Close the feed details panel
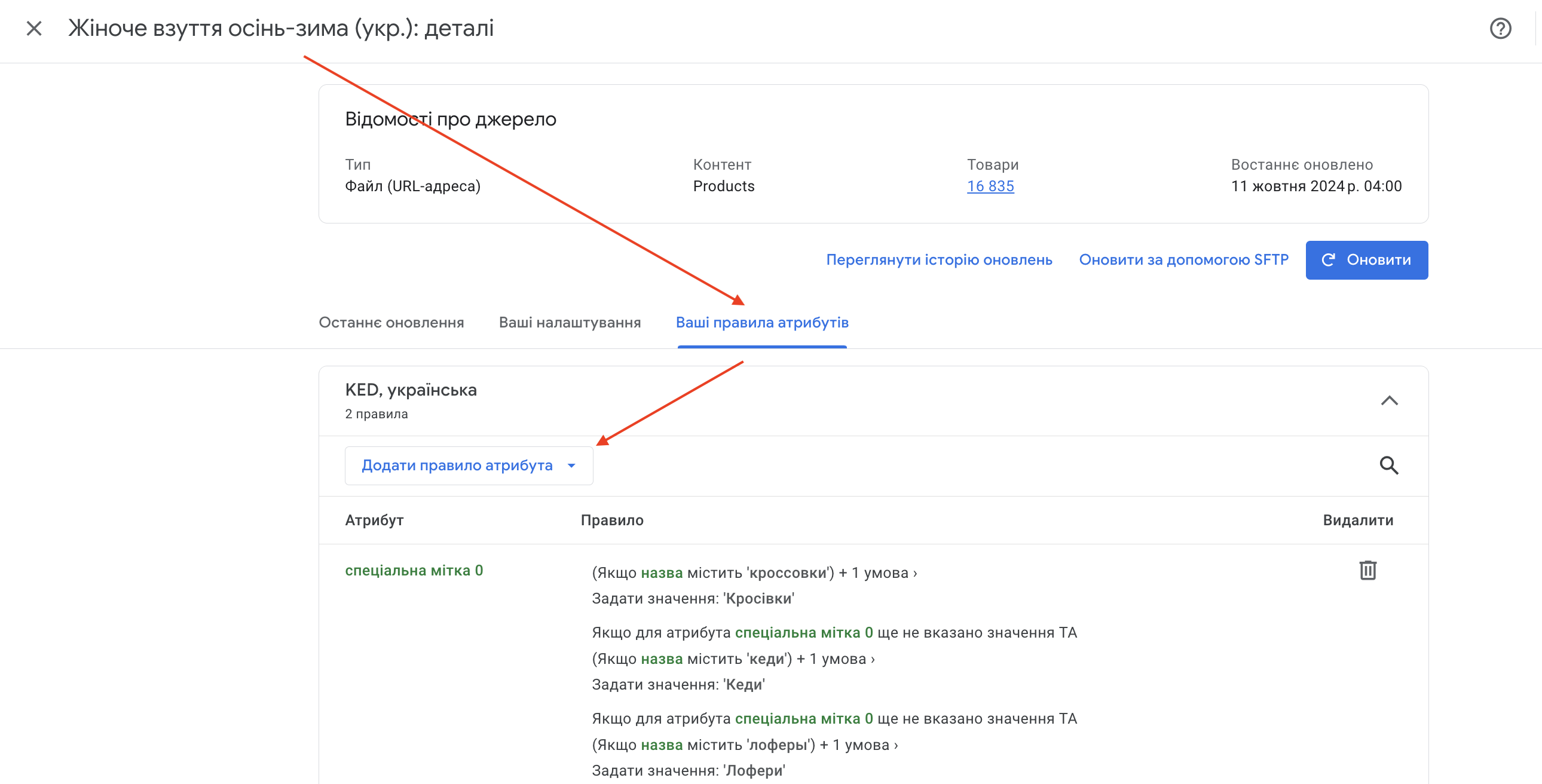The width and height of the screenshot is (1542, 784). (34, 28)
